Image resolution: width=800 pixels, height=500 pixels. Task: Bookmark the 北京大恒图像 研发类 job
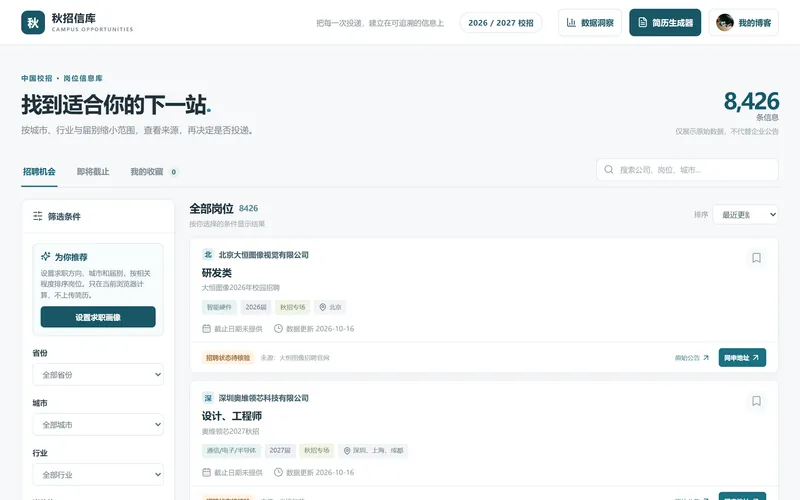pyautogui.click(x=756, y=258)
